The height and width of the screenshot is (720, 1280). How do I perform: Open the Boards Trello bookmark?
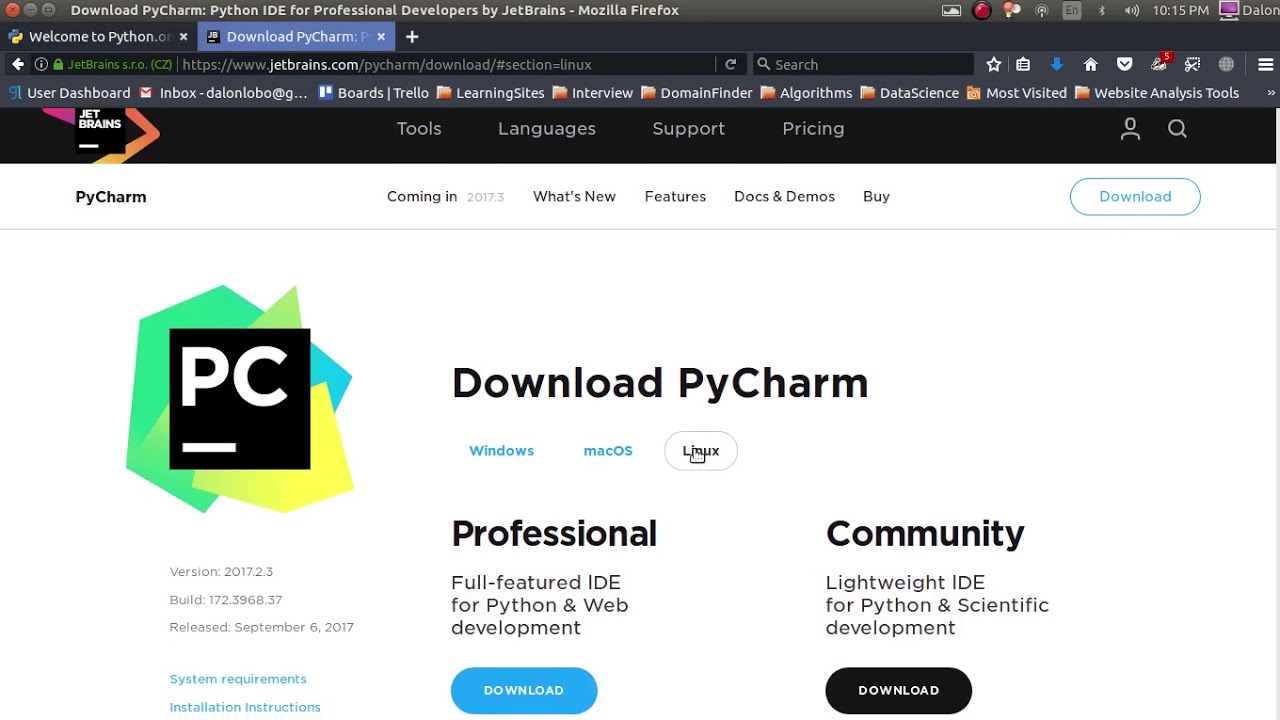coord(373,93)
